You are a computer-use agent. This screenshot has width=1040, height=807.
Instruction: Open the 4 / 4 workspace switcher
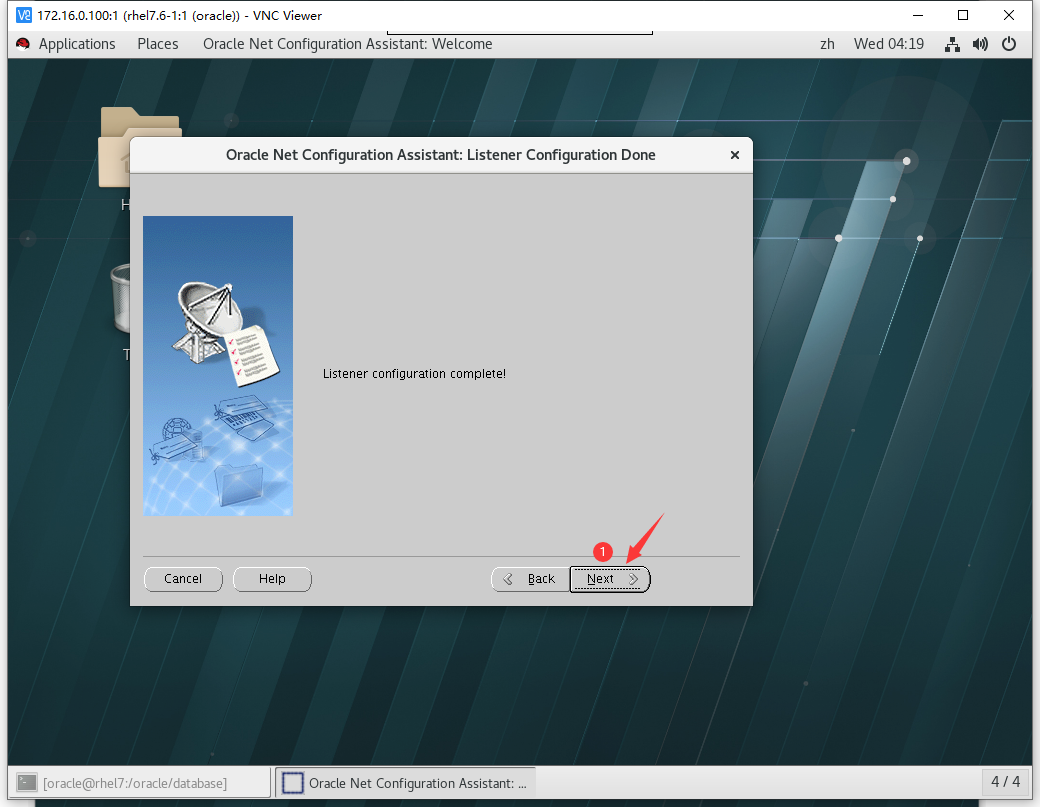[1006, 782]
